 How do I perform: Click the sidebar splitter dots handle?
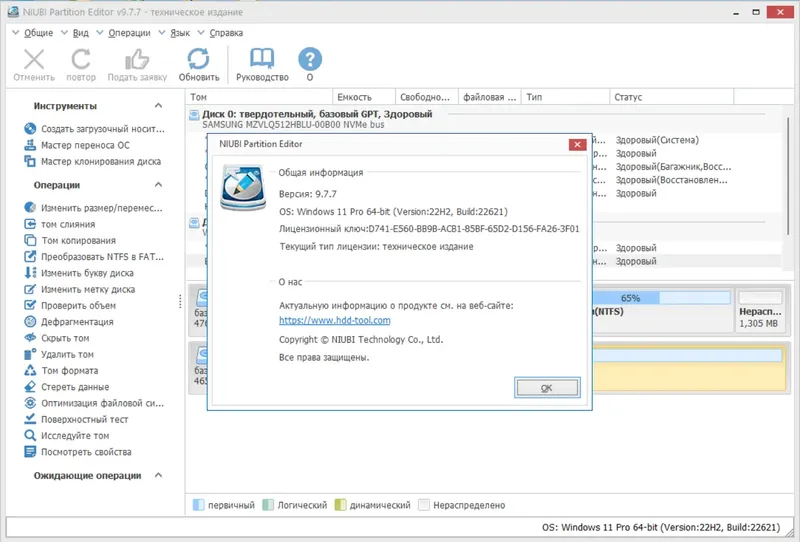click(180, 302)
